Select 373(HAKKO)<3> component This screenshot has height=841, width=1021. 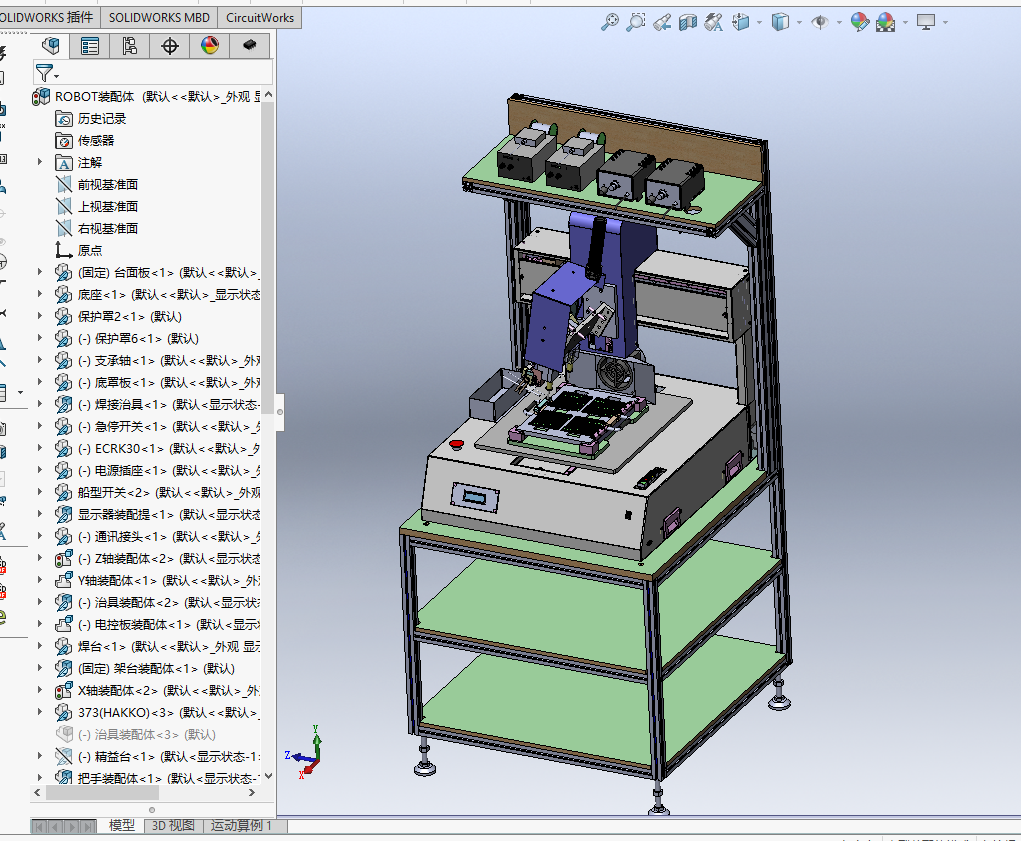tap(169, 713)
